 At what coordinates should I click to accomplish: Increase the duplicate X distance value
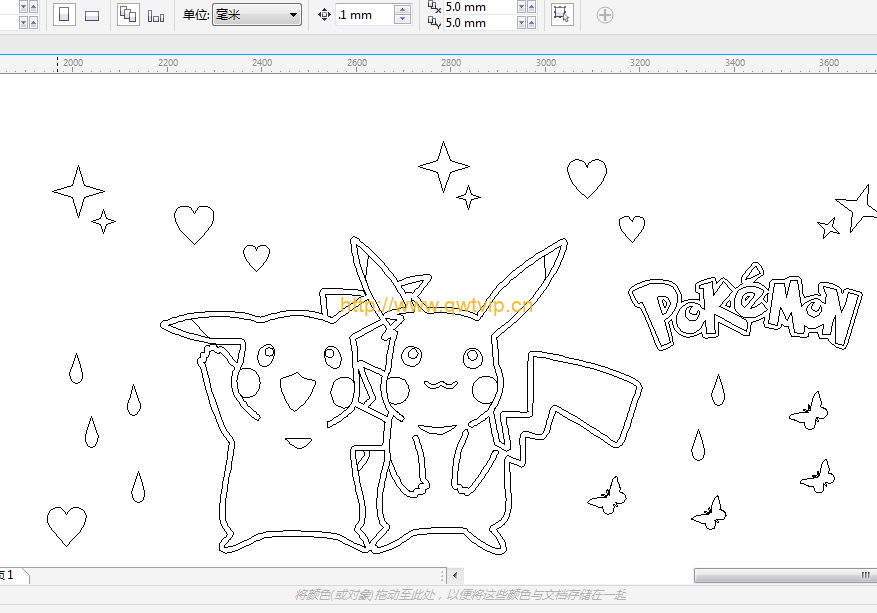[x=531, y=7]
